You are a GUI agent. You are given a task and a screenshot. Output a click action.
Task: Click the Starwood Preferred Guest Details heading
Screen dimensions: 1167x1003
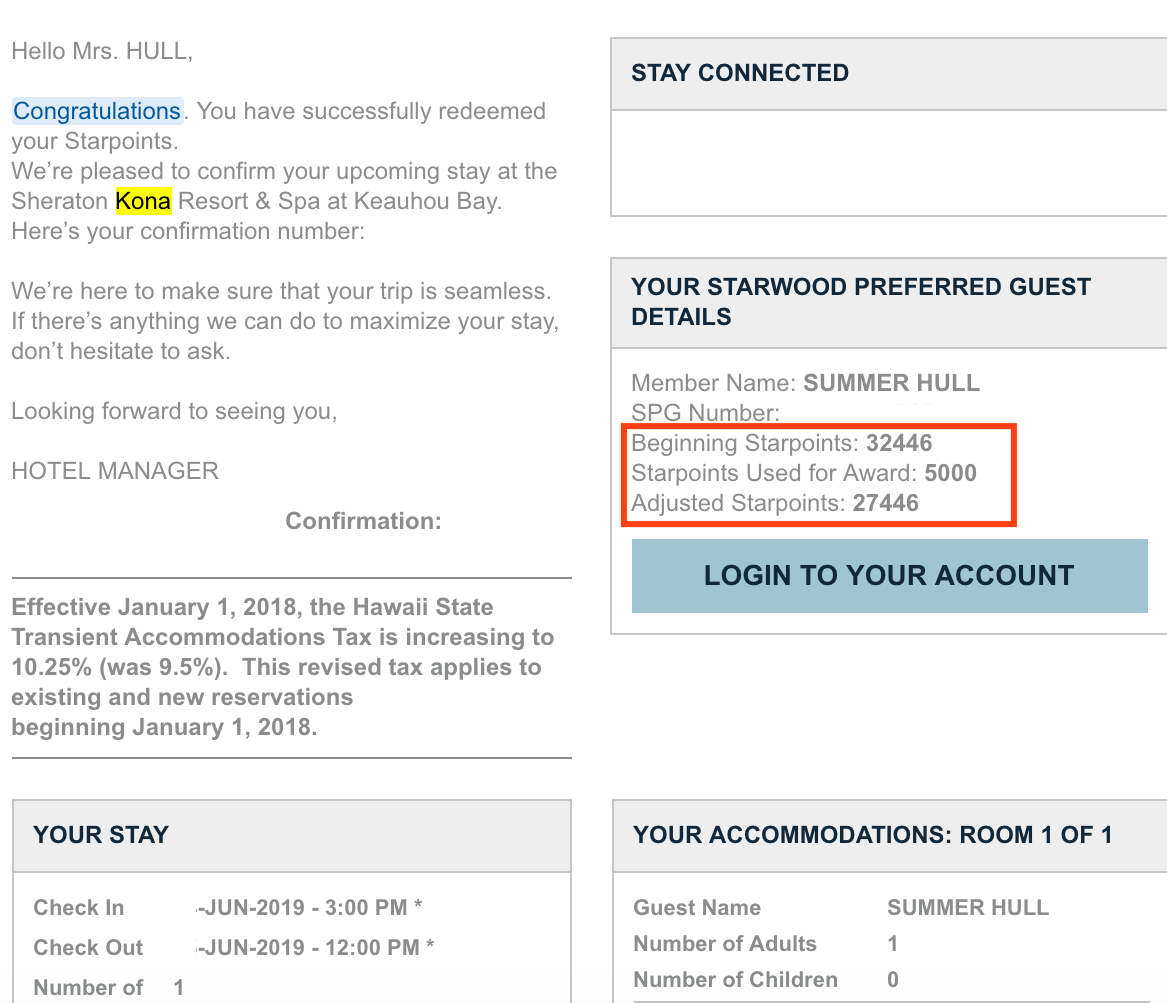(860, 301)
